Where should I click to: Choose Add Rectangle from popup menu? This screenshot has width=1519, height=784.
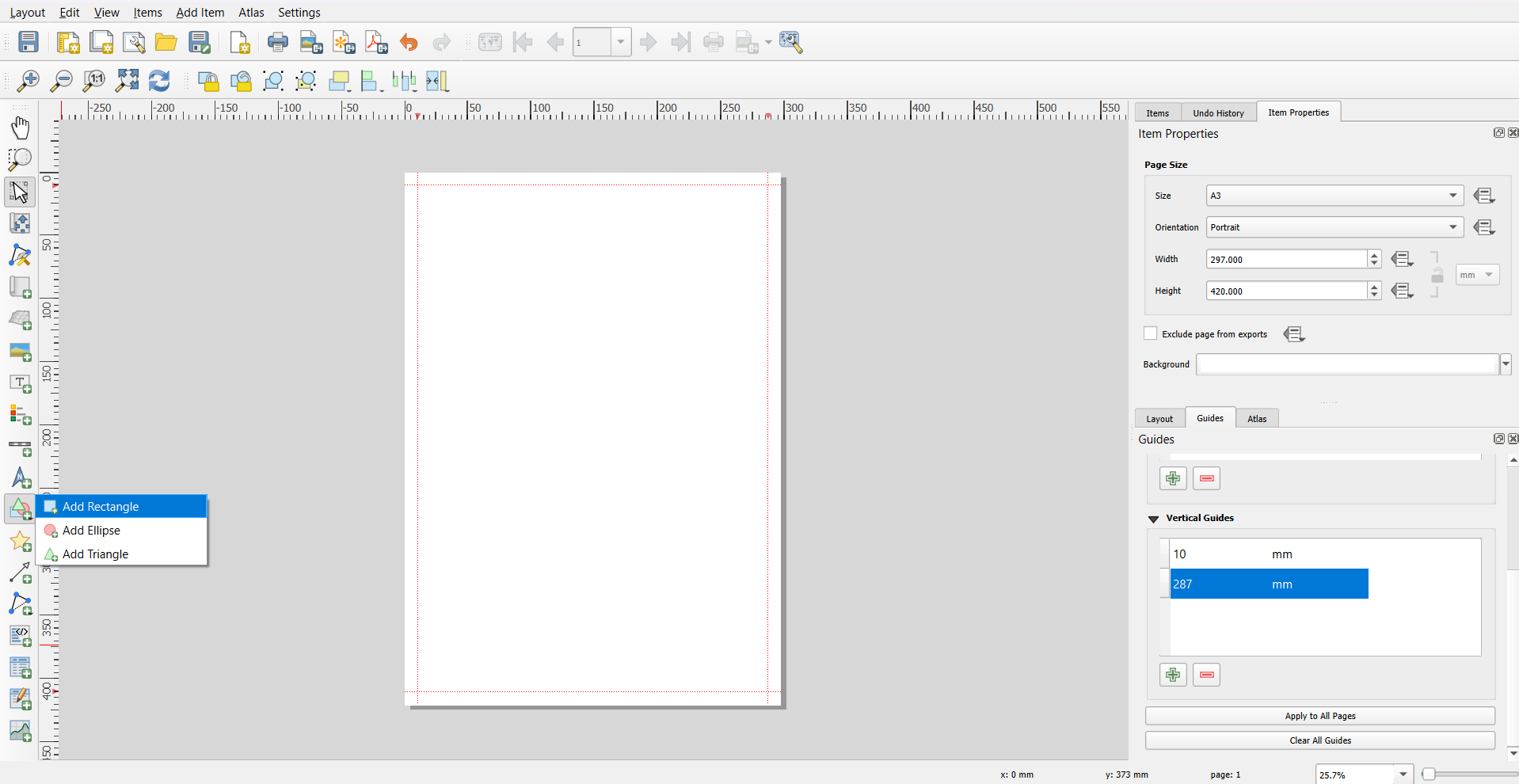[x=122, y=507]
